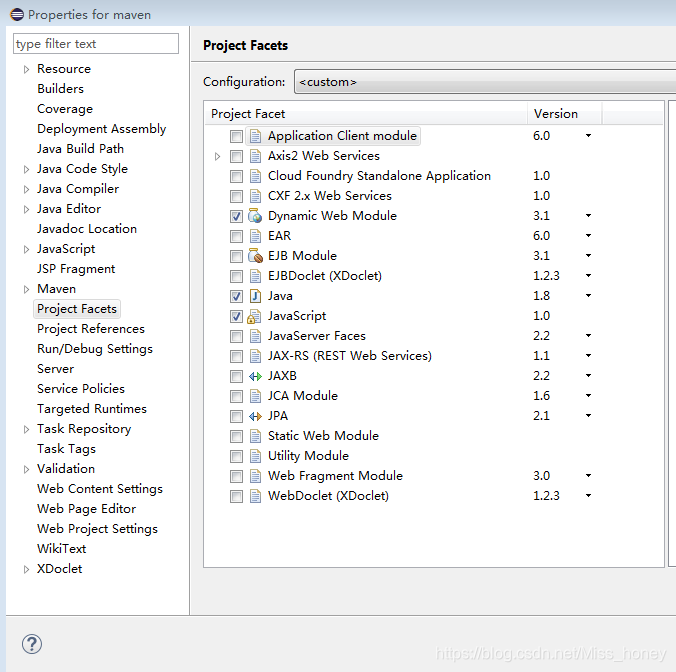Click the locked JavaScript facet icon

[254, 316]
